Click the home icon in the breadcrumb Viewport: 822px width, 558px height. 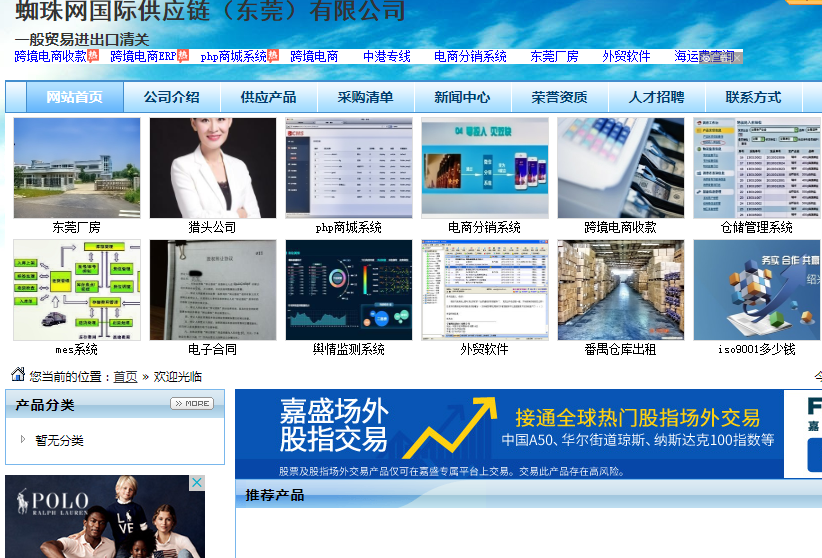tap(18, 375)
